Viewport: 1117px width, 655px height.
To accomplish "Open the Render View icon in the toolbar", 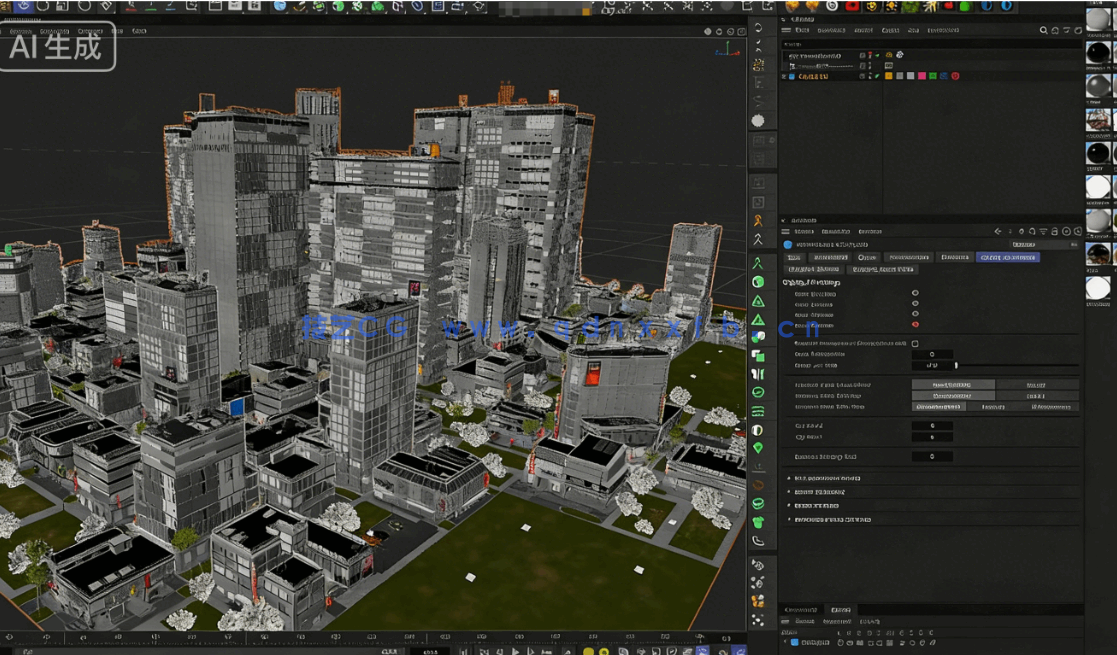I will click(x=213, y=8).
